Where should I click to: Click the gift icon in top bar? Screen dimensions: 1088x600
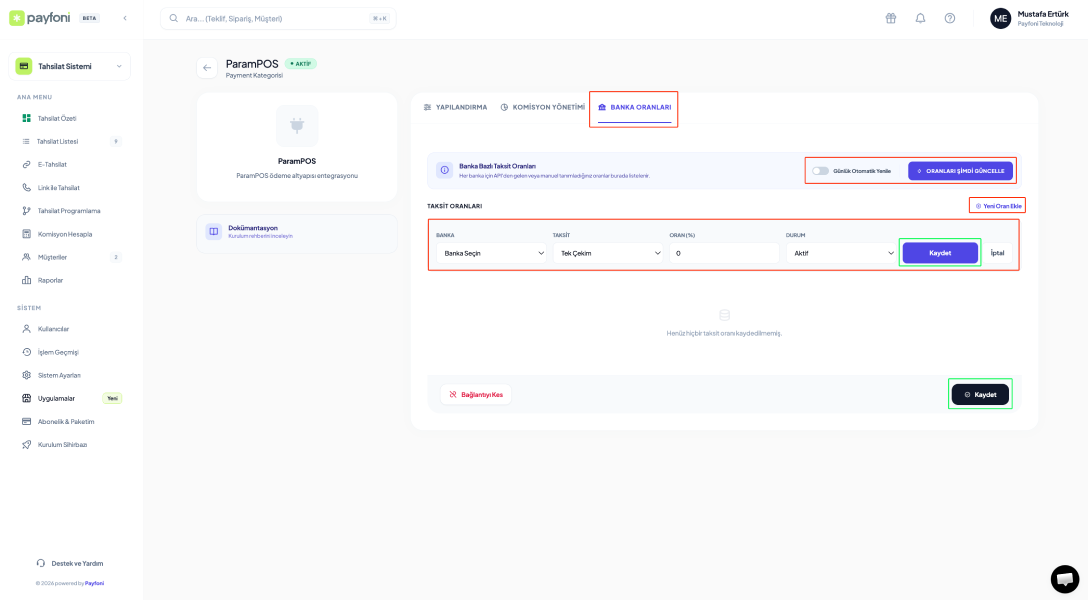tap(891, 18)
